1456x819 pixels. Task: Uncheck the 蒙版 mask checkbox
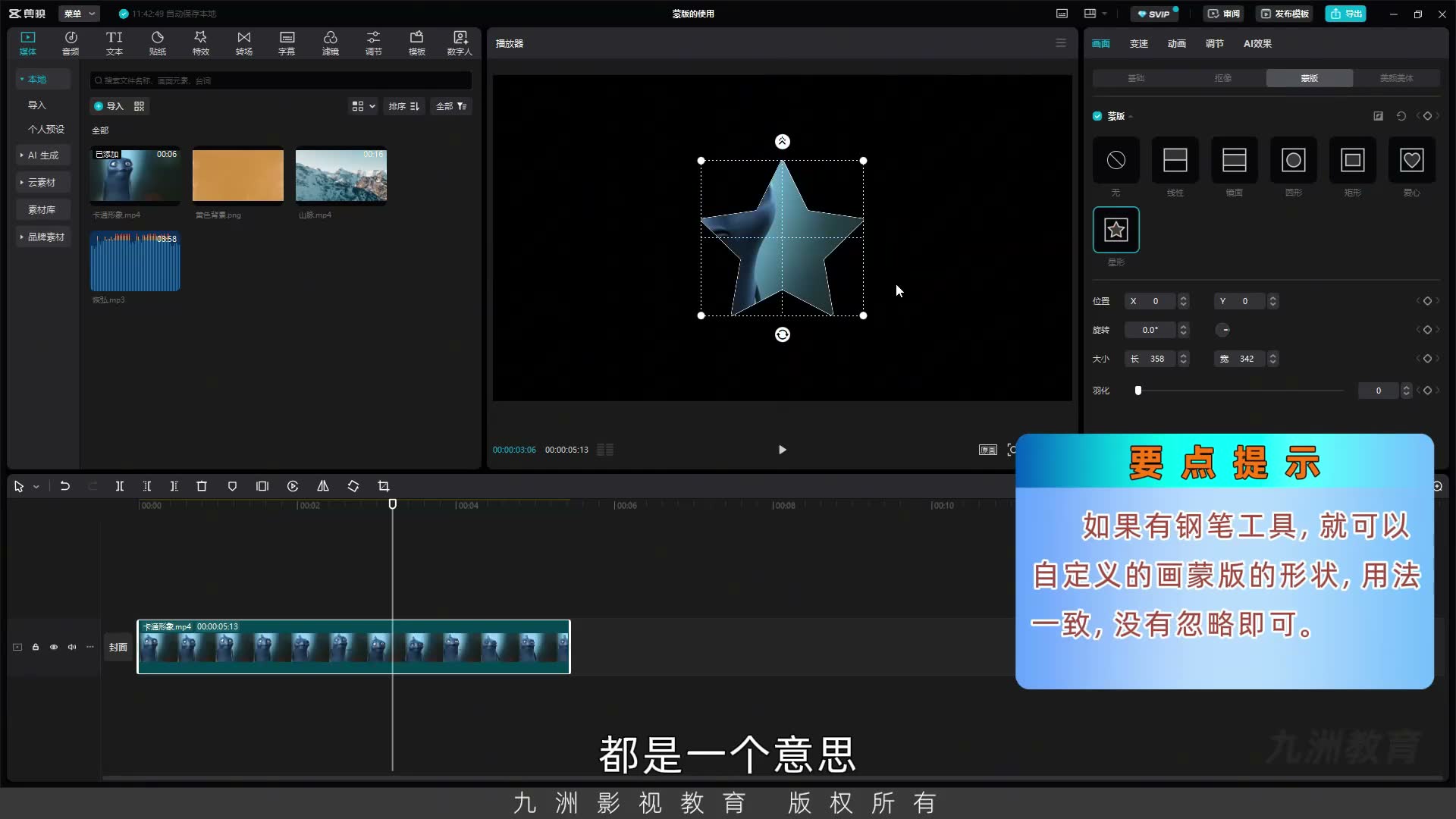(1097, 116)
